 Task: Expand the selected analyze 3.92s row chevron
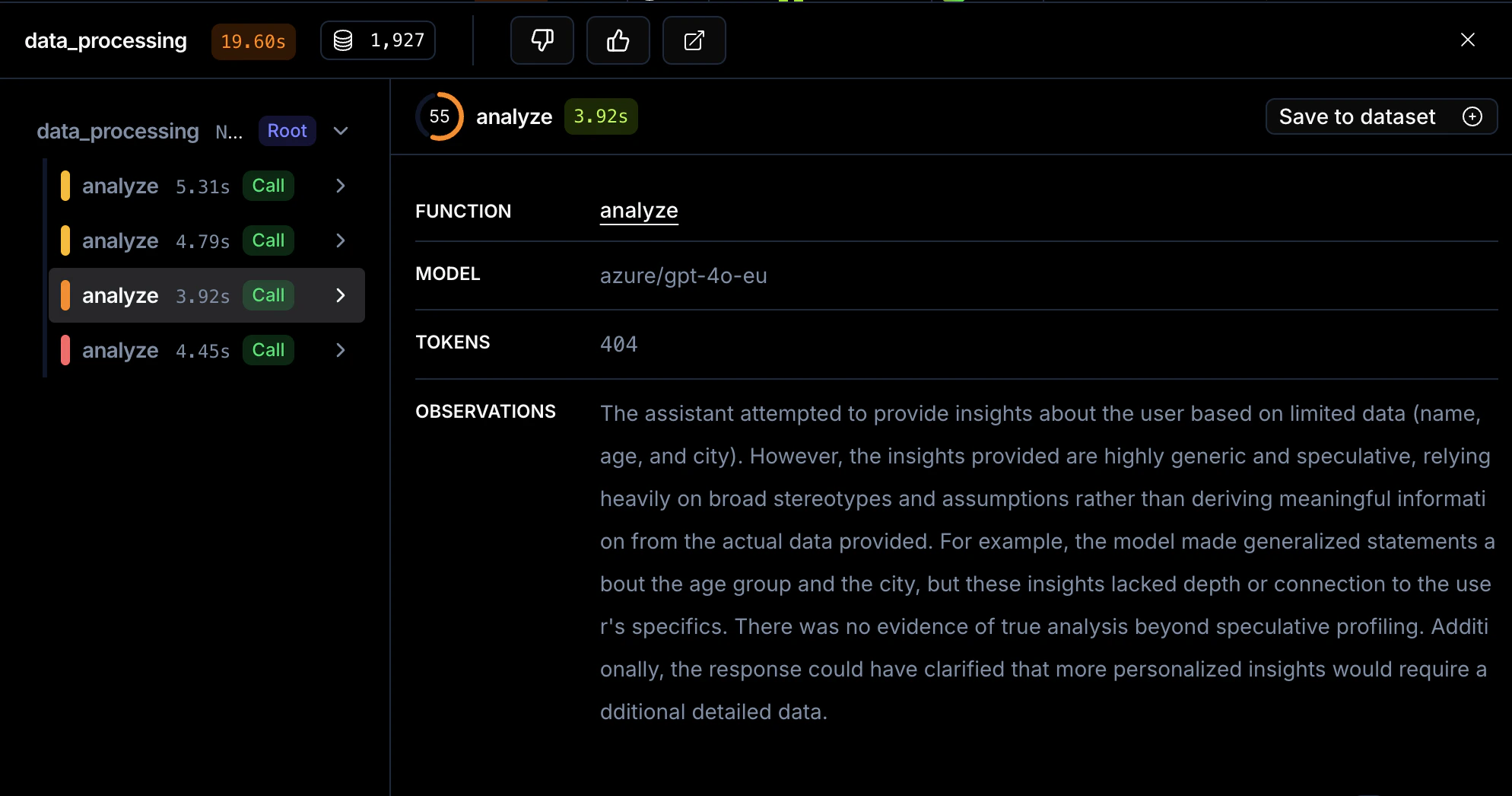[x=341, y=295]
